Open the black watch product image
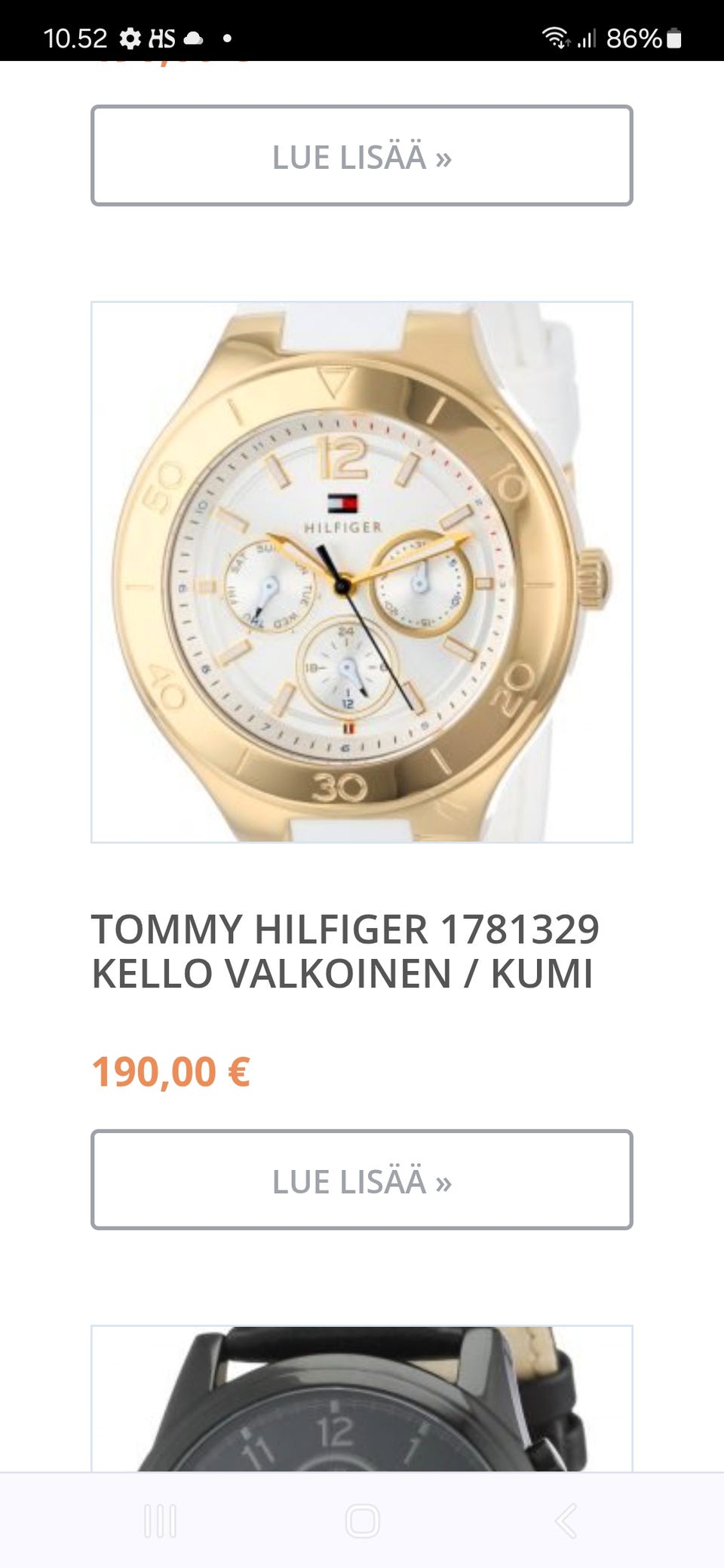This screenshot has height=1568, width=724. (362, 1398)
